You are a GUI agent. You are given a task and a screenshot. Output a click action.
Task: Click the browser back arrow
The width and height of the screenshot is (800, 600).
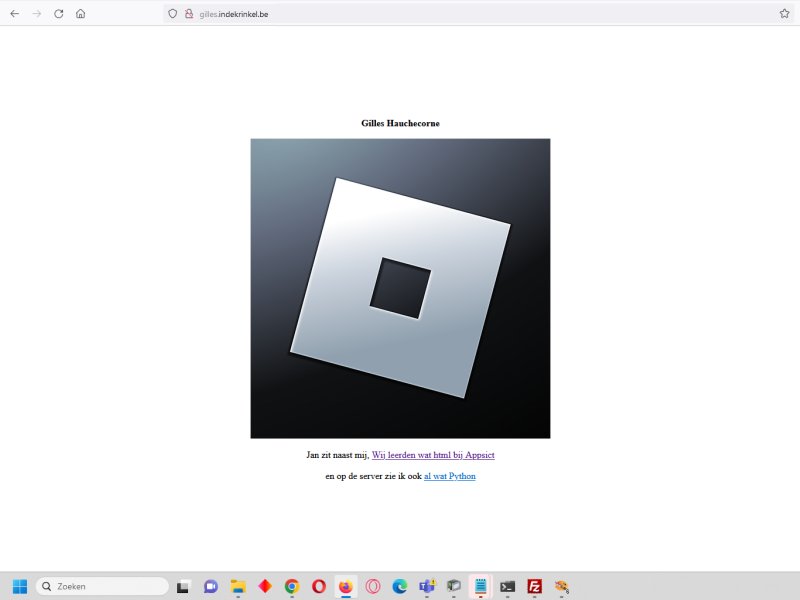point(14,14)
